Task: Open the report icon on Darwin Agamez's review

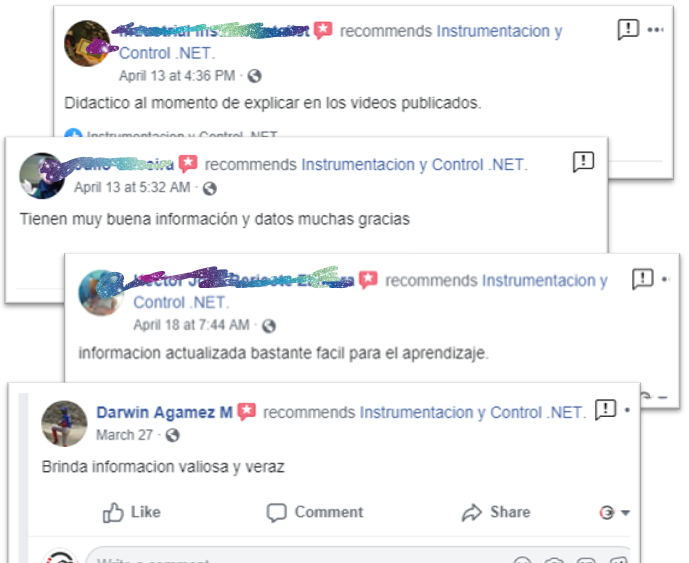Action: [606, 410]
